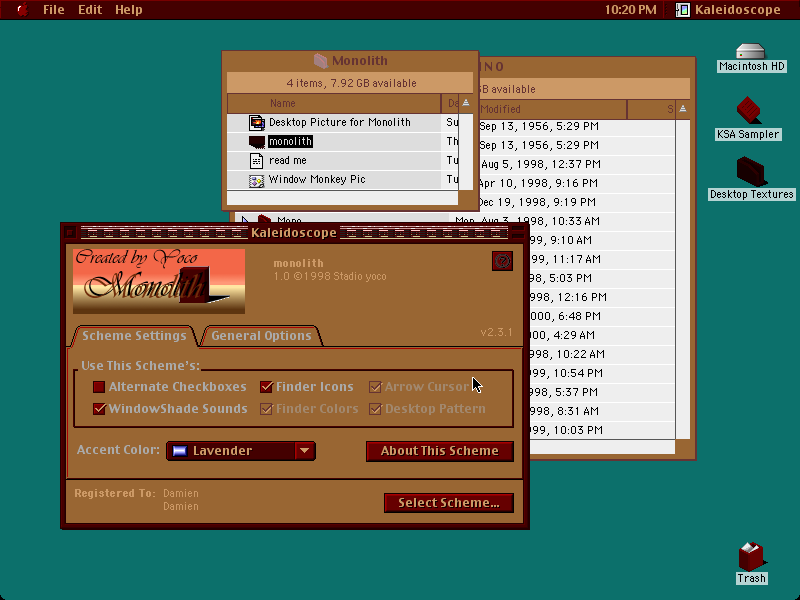Click the Monolith scheme banner image
Viewport: 800px width, 600px height.
pos(159,281)
